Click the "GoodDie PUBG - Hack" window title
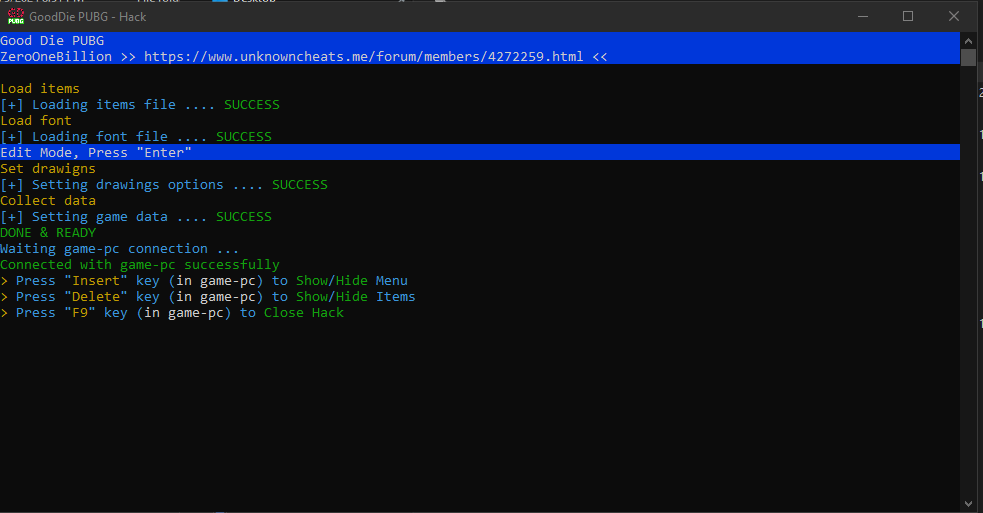 [88, 17]
